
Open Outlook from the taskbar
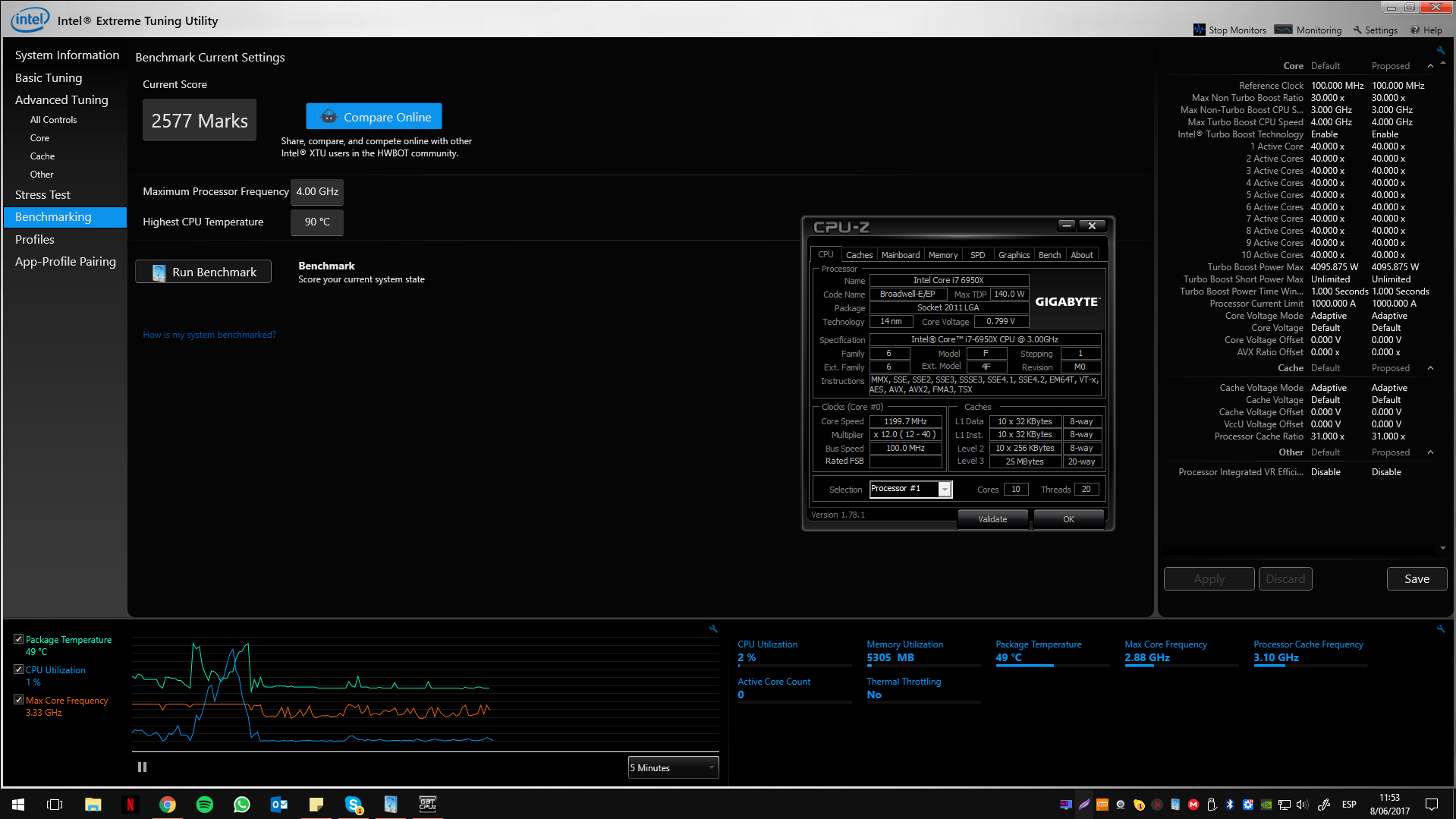pos(279,804)
